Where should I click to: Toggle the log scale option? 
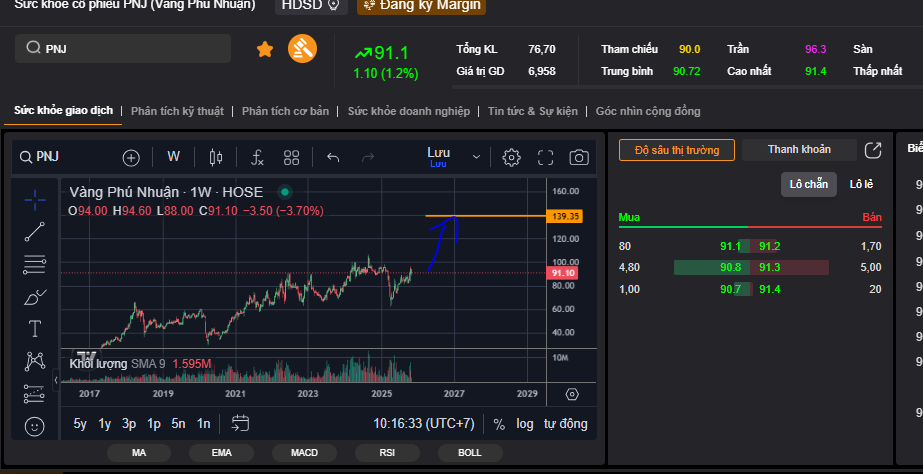(x=525, y=424)
